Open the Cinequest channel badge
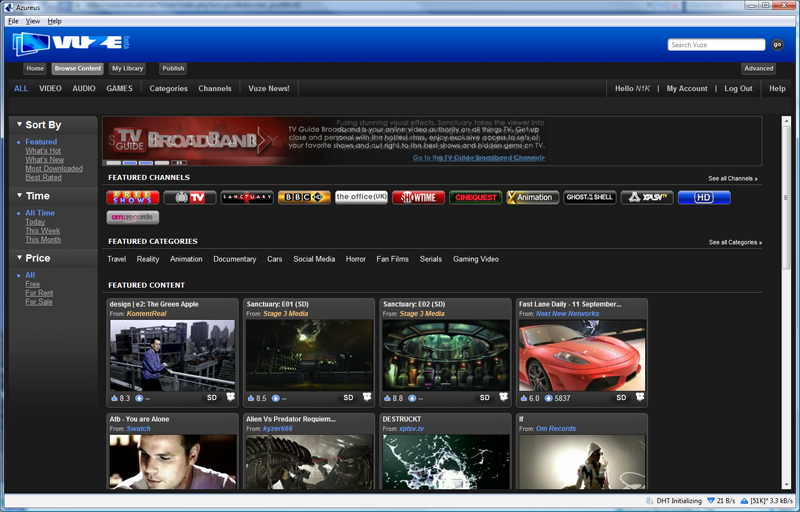800x512 pixels. point(476,197)
